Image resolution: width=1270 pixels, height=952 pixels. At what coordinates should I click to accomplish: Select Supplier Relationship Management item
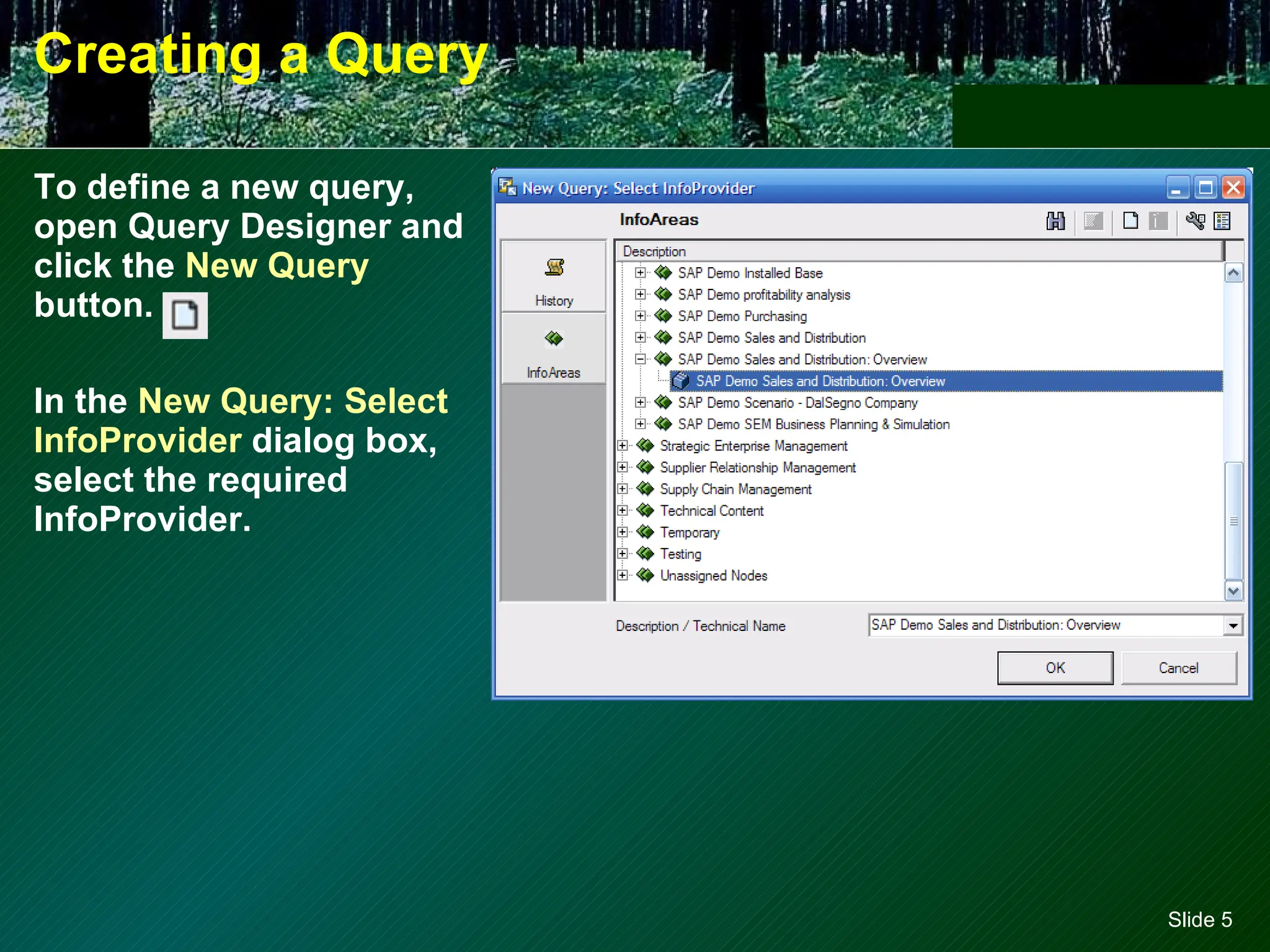pyautogui.click(x=758, y=467)
